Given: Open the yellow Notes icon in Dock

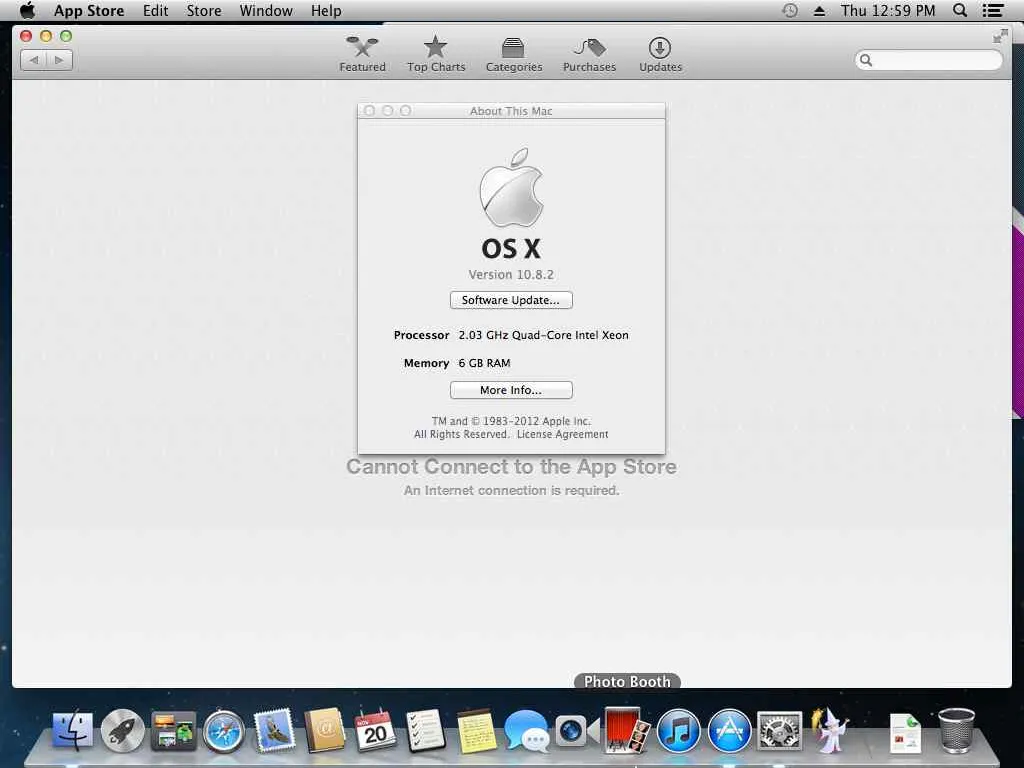Looking at the screenshot, I should point(475,731).
